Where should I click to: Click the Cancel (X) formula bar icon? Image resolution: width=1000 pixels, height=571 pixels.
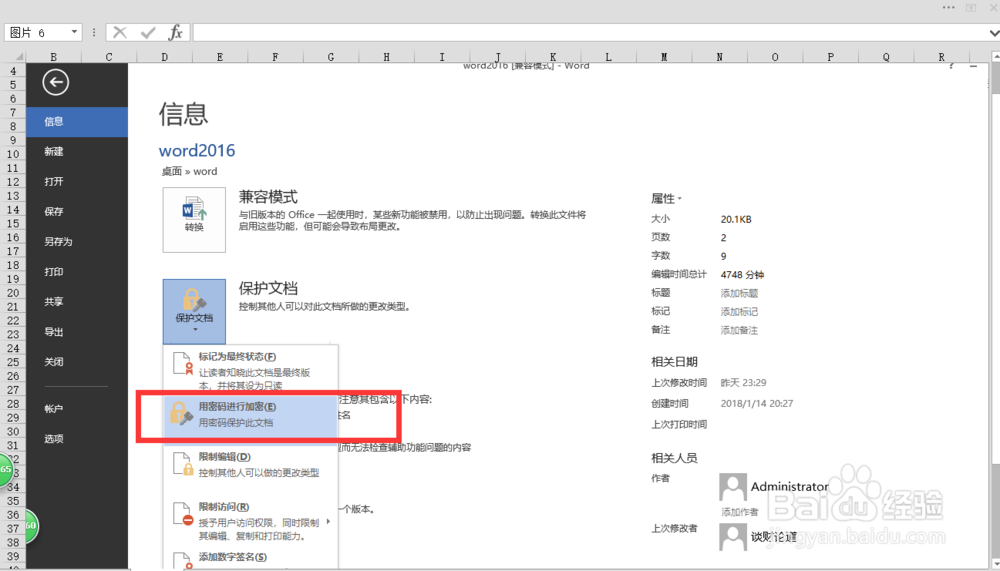[119, 32]
